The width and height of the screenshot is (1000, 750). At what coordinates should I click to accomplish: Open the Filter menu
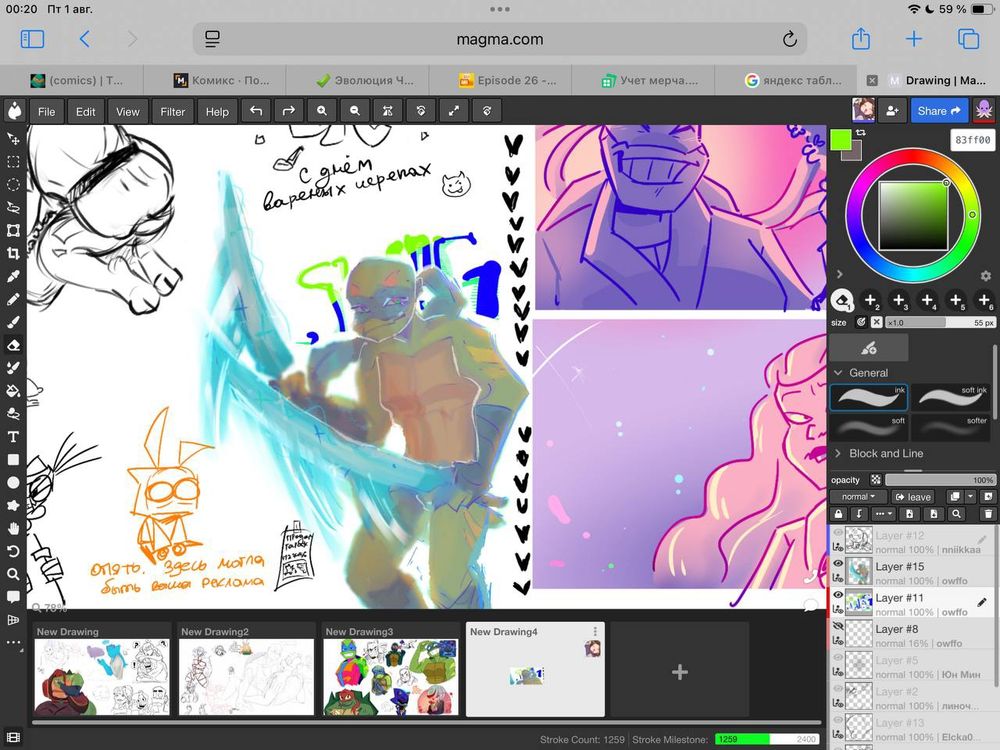point(172,112)
